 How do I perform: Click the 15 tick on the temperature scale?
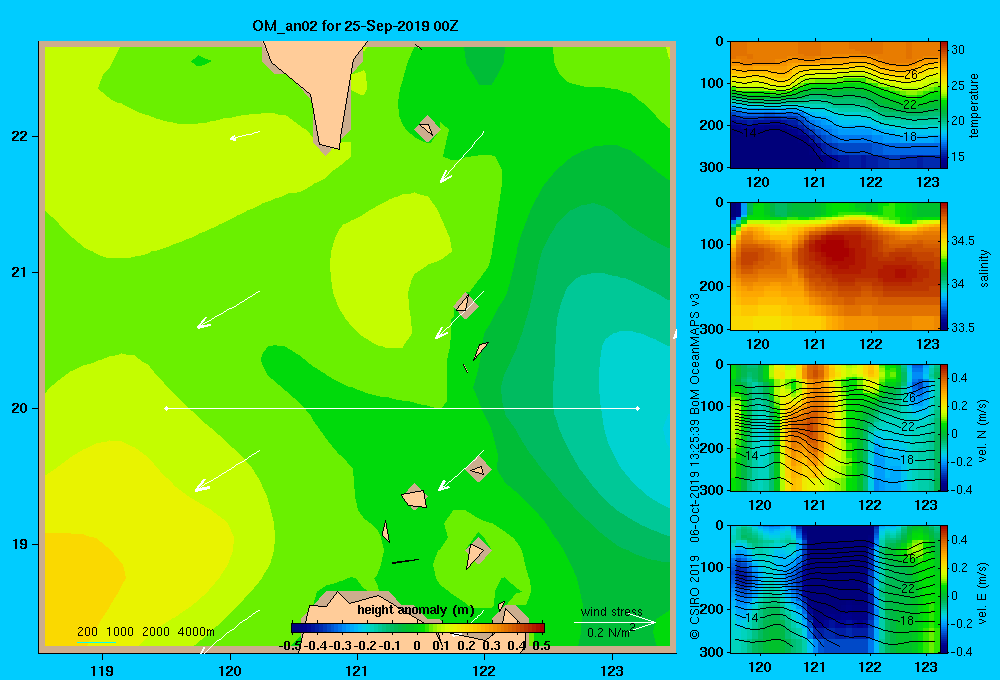point(958,156)
